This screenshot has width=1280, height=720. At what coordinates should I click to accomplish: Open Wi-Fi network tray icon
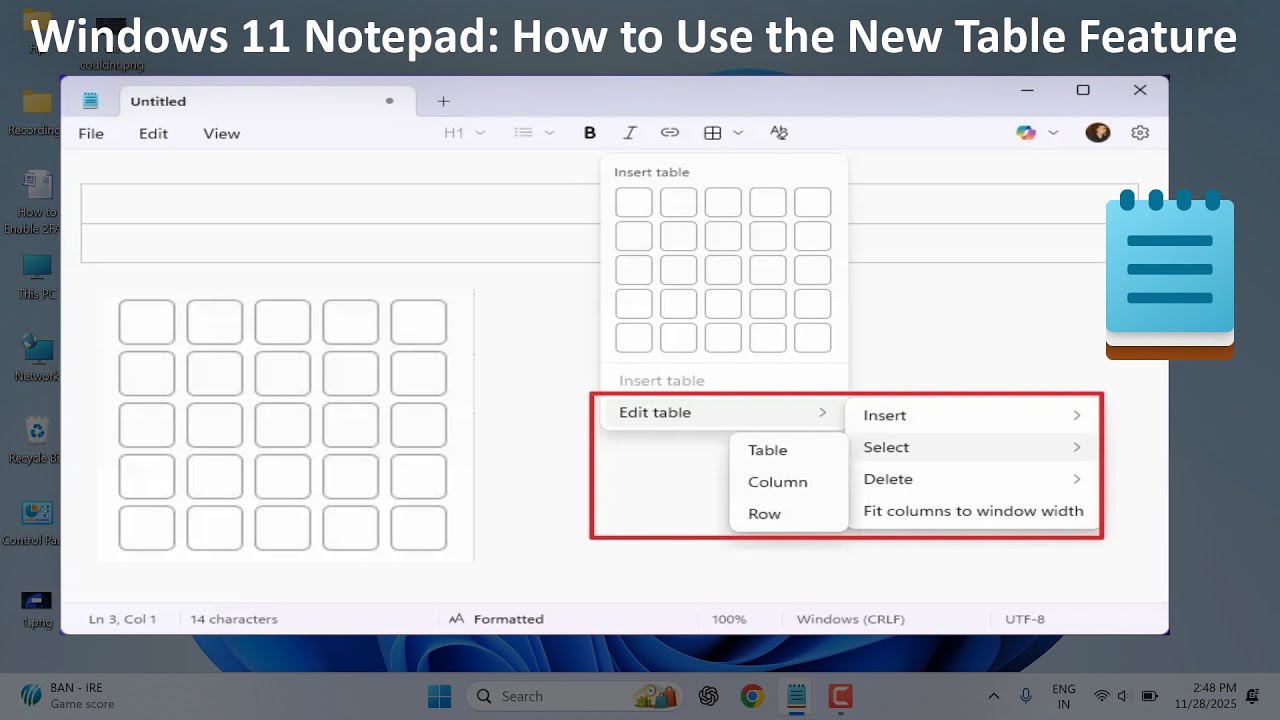[1102, 696]
